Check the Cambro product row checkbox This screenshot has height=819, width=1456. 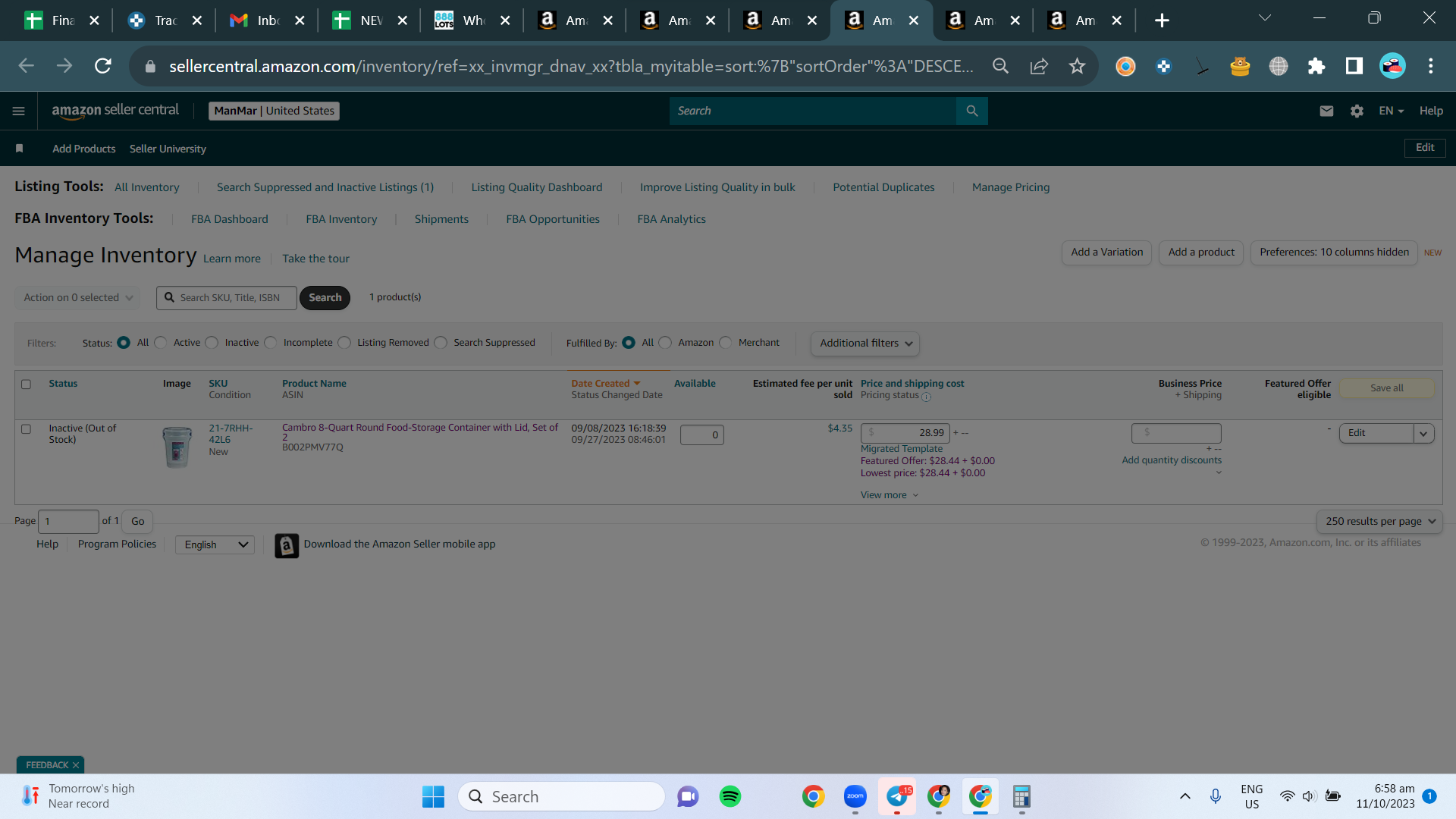[26, 429]
